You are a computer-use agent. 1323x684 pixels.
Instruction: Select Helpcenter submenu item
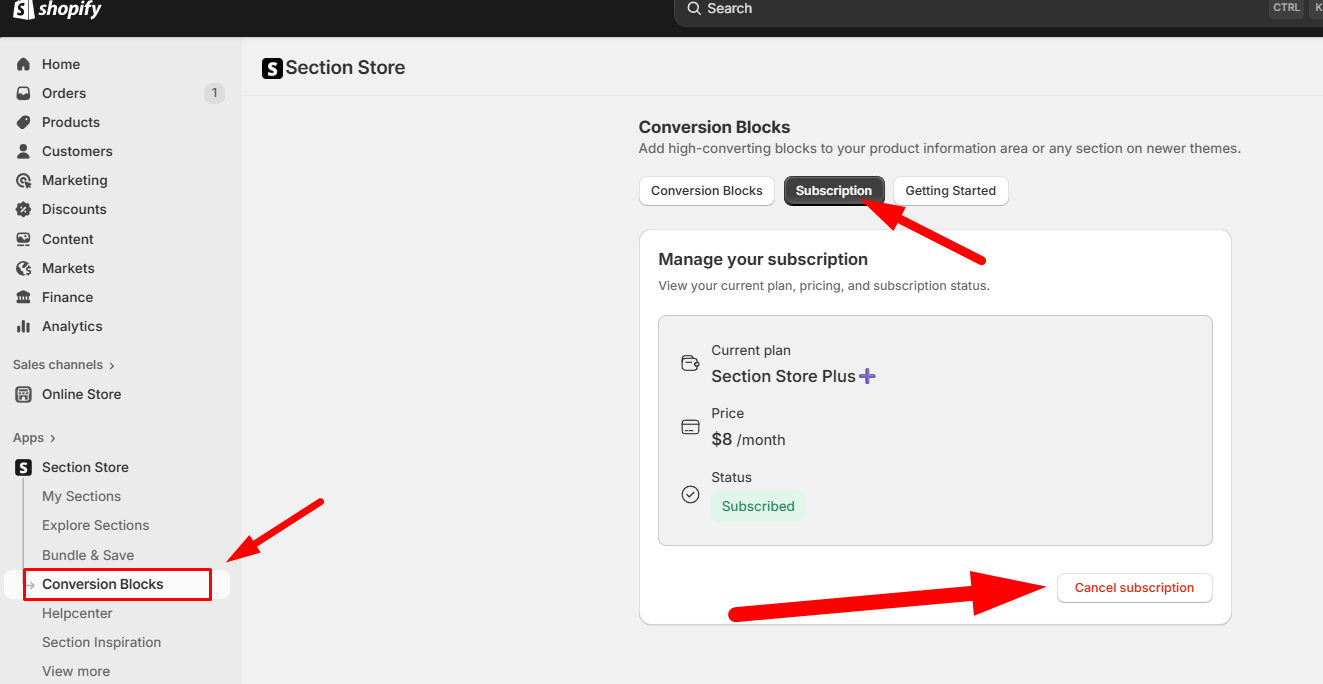click(x=77, y=613)
